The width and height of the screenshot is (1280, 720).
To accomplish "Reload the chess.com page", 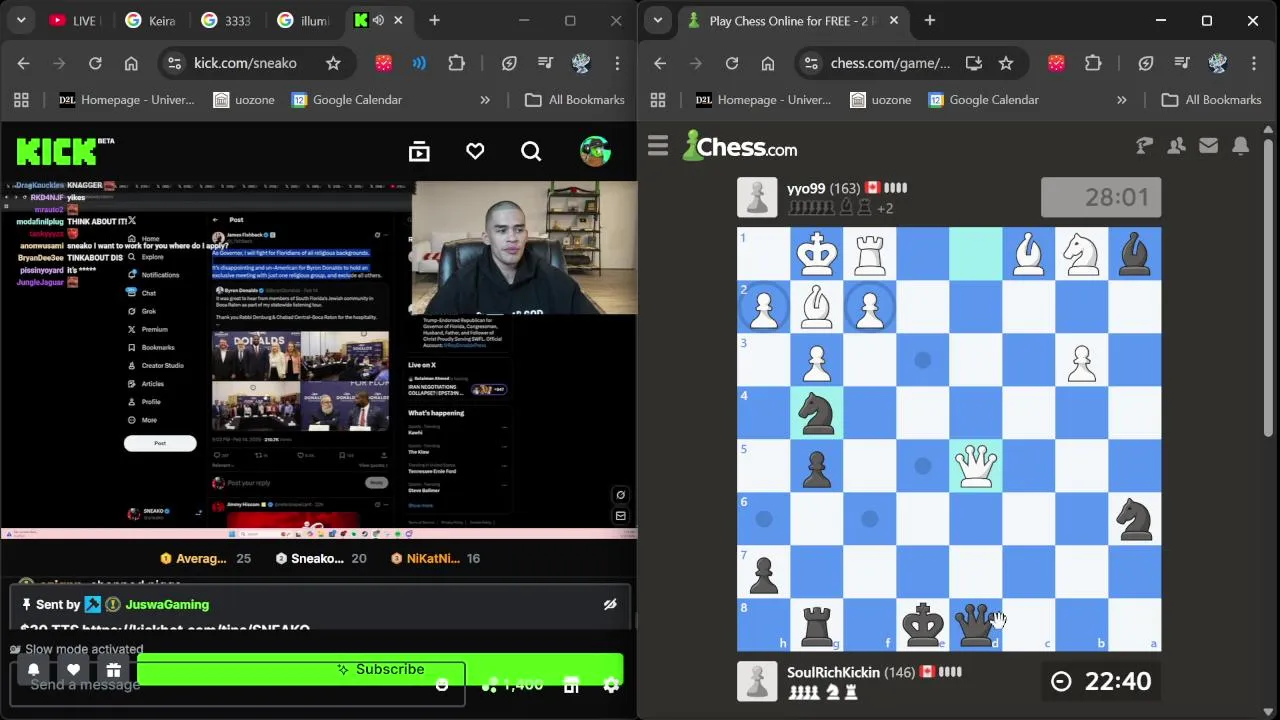I will click(x=732, y=63).
